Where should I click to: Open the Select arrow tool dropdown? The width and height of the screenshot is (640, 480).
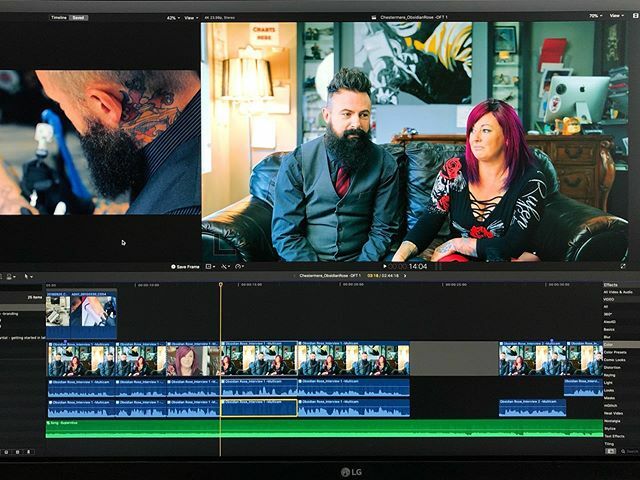(29, 276)
